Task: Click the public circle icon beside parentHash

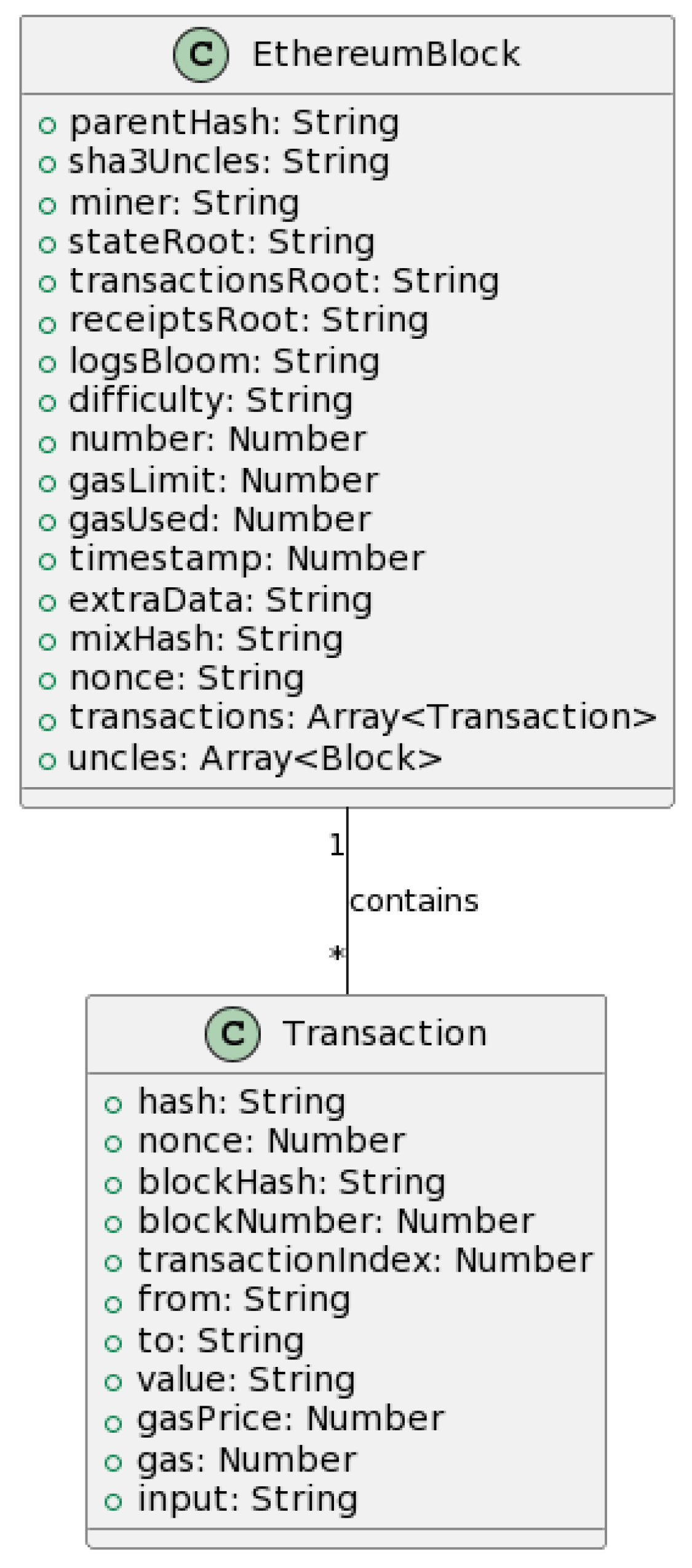Action: coord(47,125)
